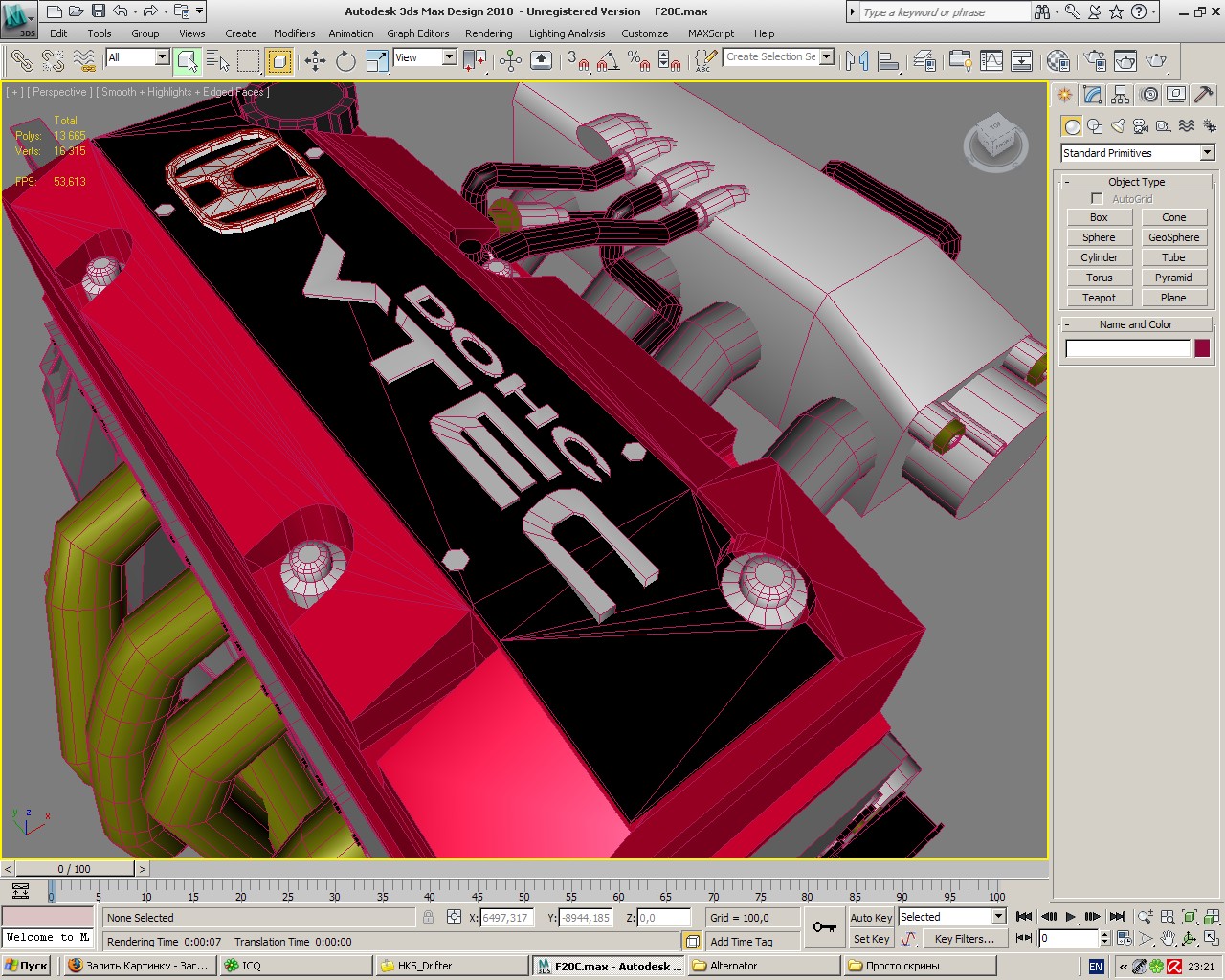Open the Customize menu
This screenshot has height=980, width=1225.
(645, 33)
